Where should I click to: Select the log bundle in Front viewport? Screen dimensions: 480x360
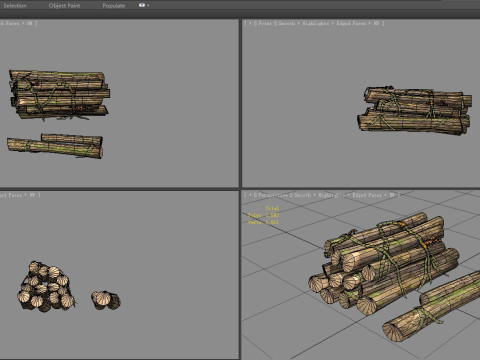(414, 111)
